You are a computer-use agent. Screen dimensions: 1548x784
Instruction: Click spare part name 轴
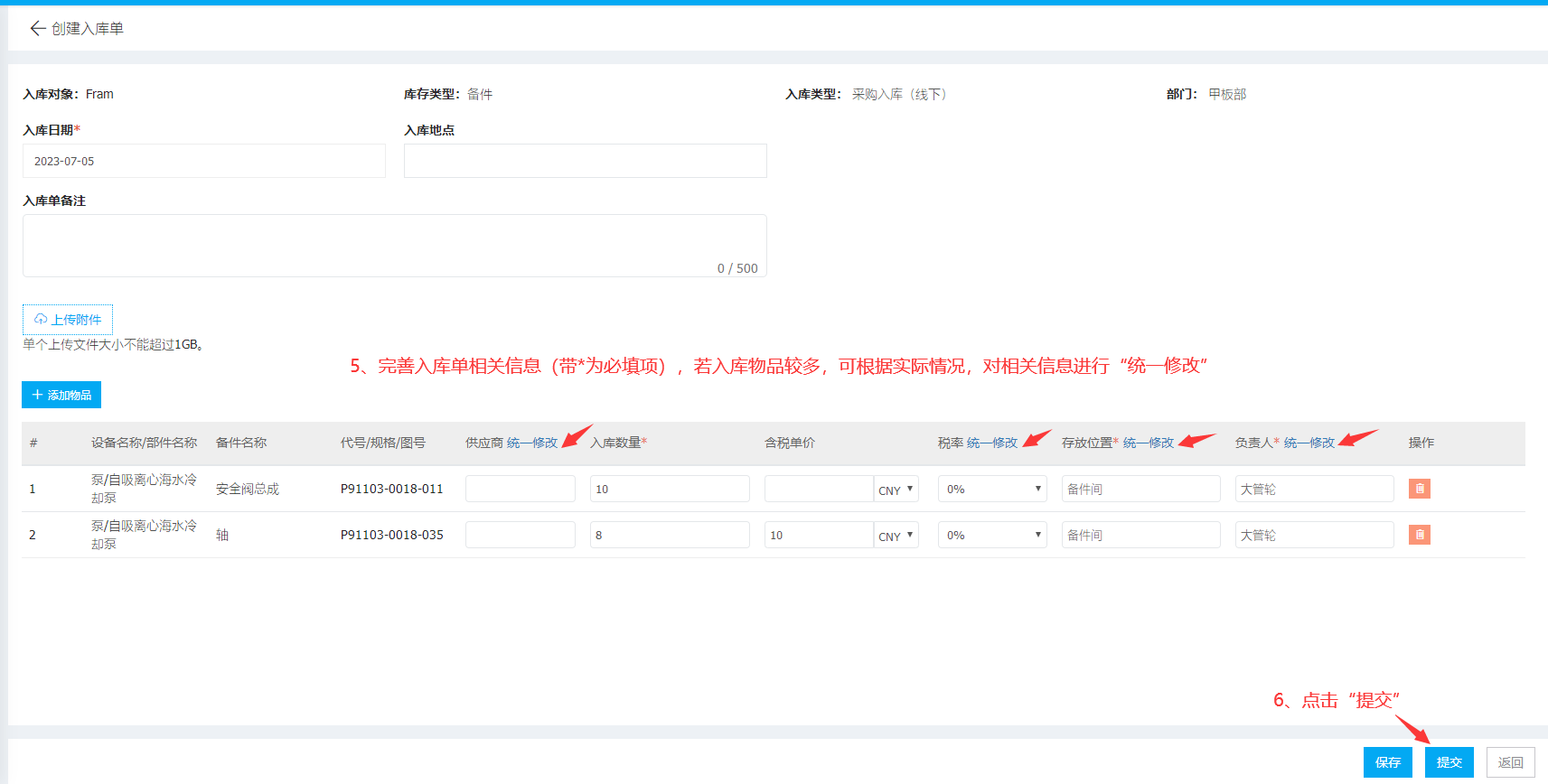pyautogui.click(x=222, y=535)
